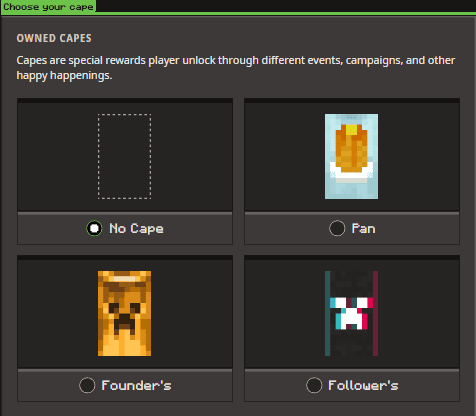Click the empty dashed No Cape preview
The height and width of the screenshot is (416, 476).
click(x=124, y=156)
